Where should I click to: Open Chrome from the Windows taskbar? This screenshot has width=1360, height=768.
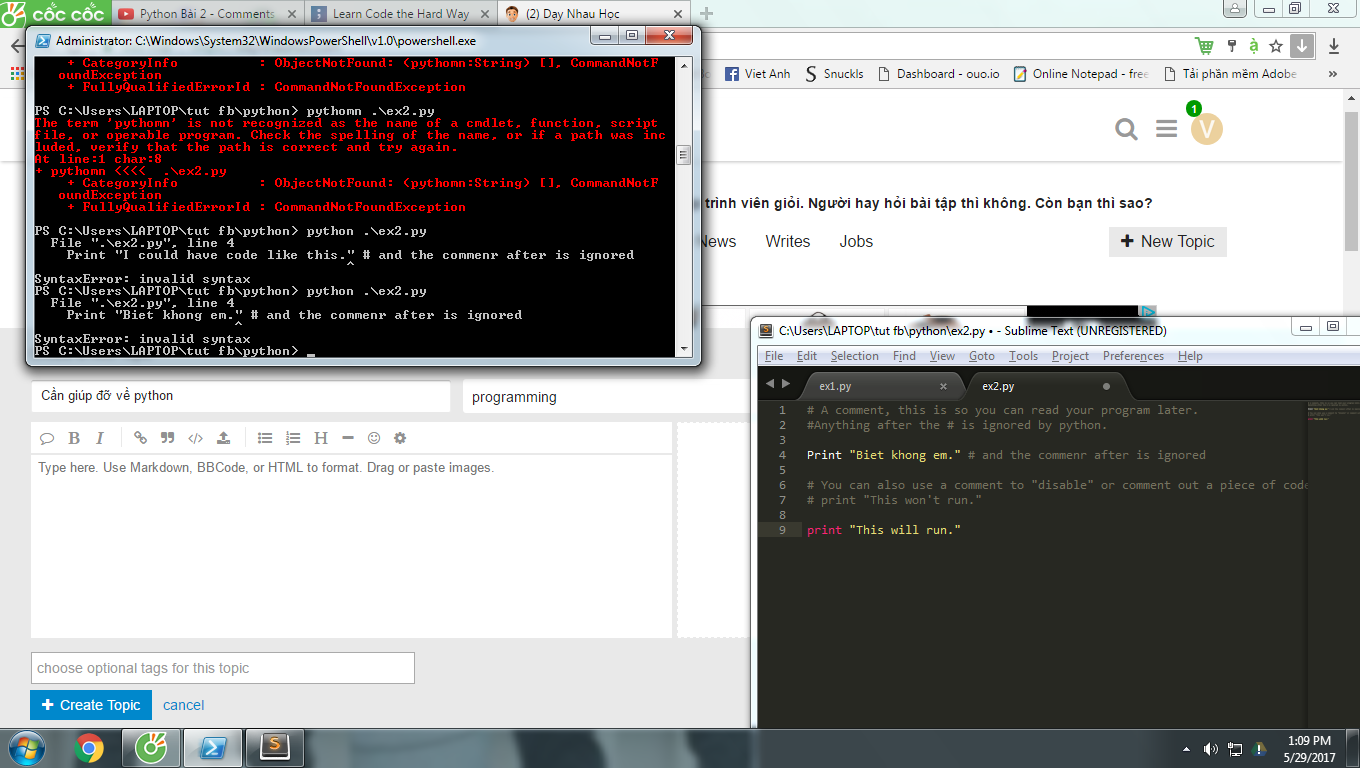[x=88, y=747]
